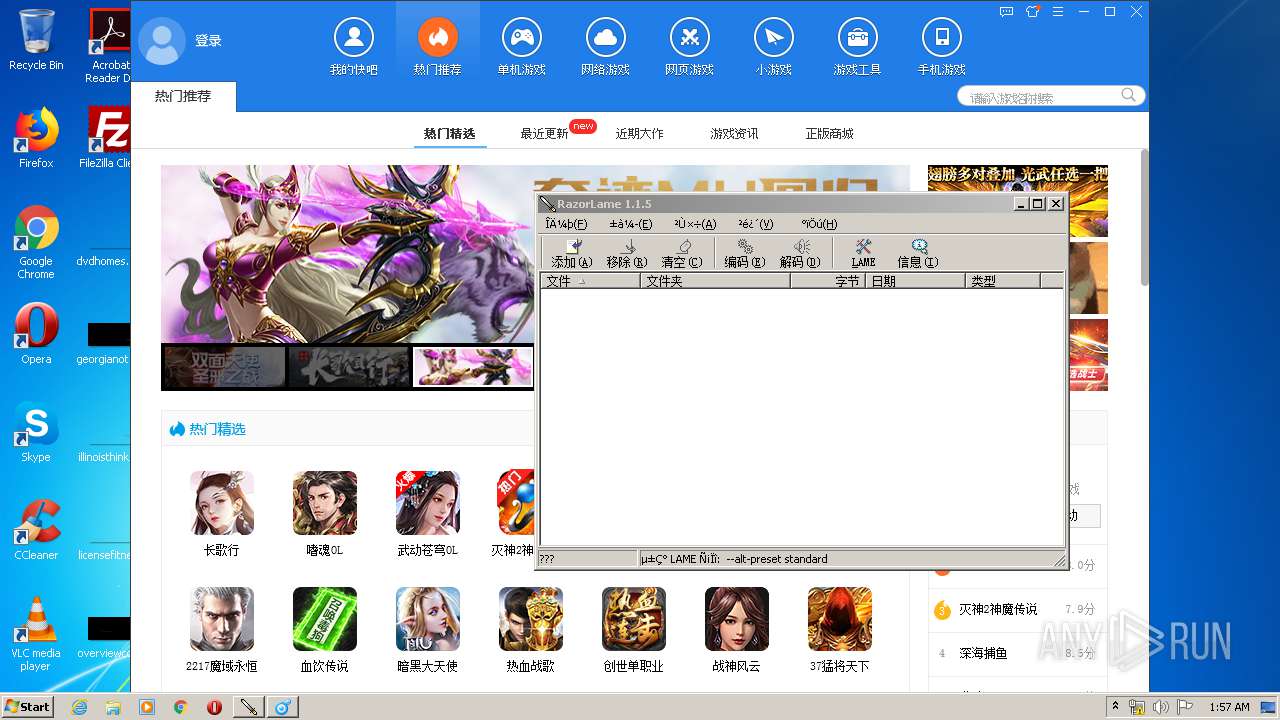
Task: Open the Chrome taskbar icon
Action: (181, 707)
